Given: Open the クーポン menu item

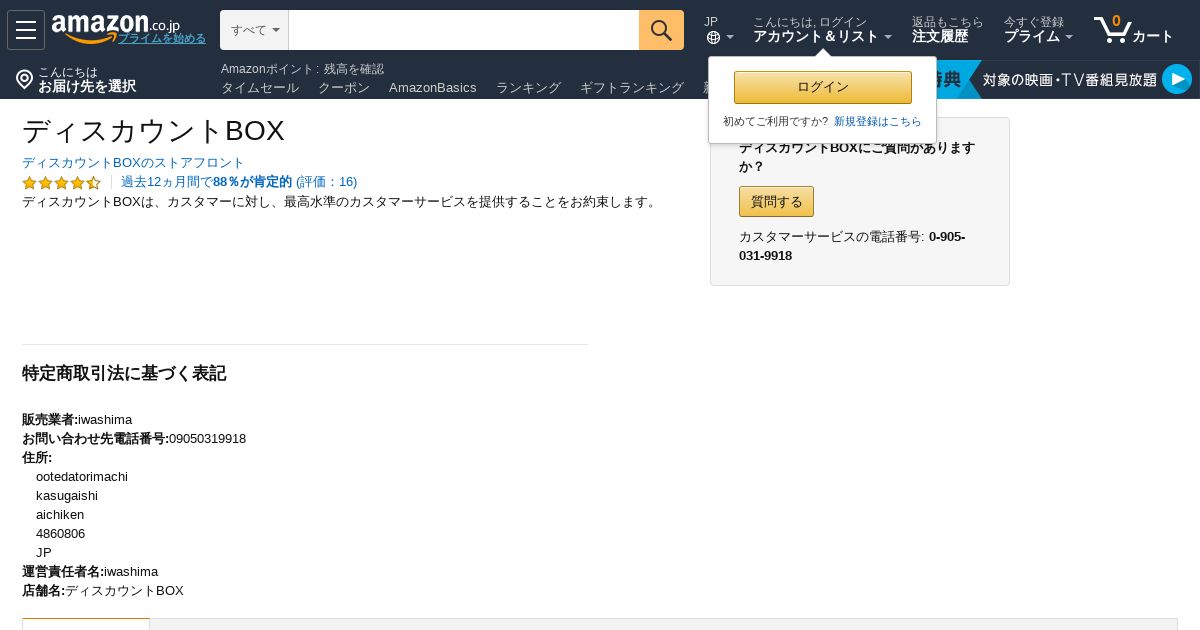Looking at the screenshot, I should click(x=344, y=88).
